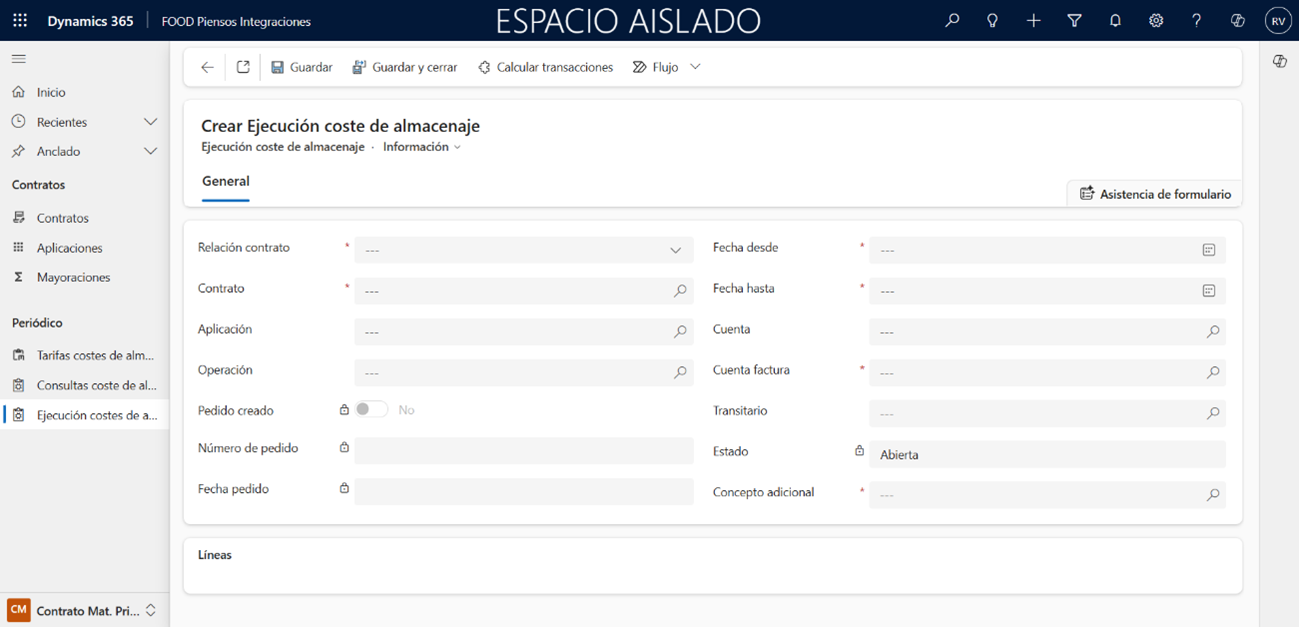The image size is (1299, 627).
Task: Toggle the Pedido creado switch
Action: [x=371, y=410]
